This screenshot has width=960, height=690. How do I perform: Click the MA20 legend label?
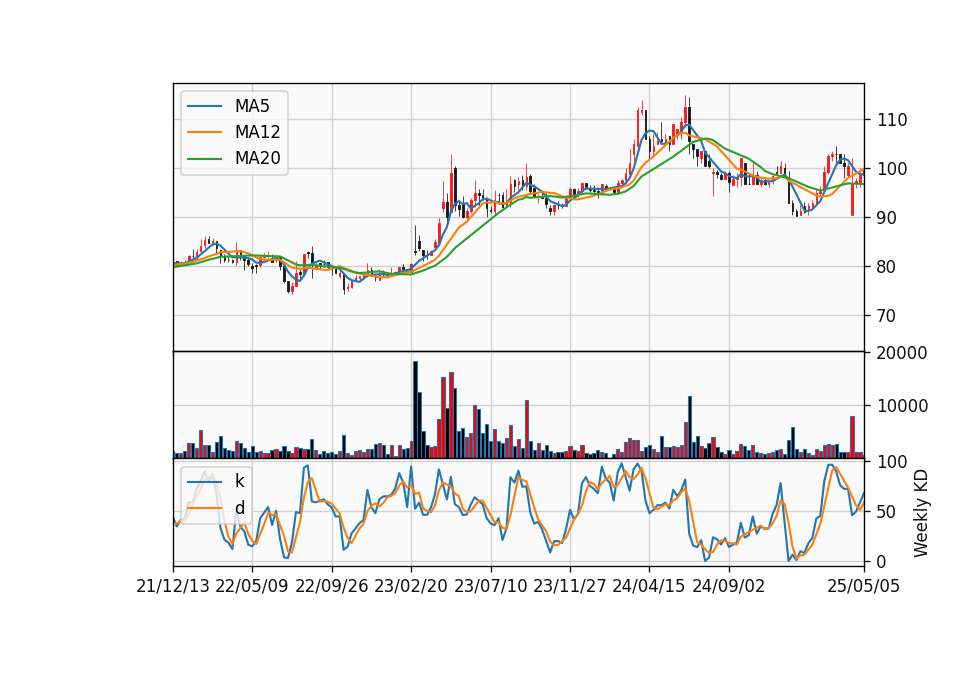pyautogui.click(x=257, y=158)
